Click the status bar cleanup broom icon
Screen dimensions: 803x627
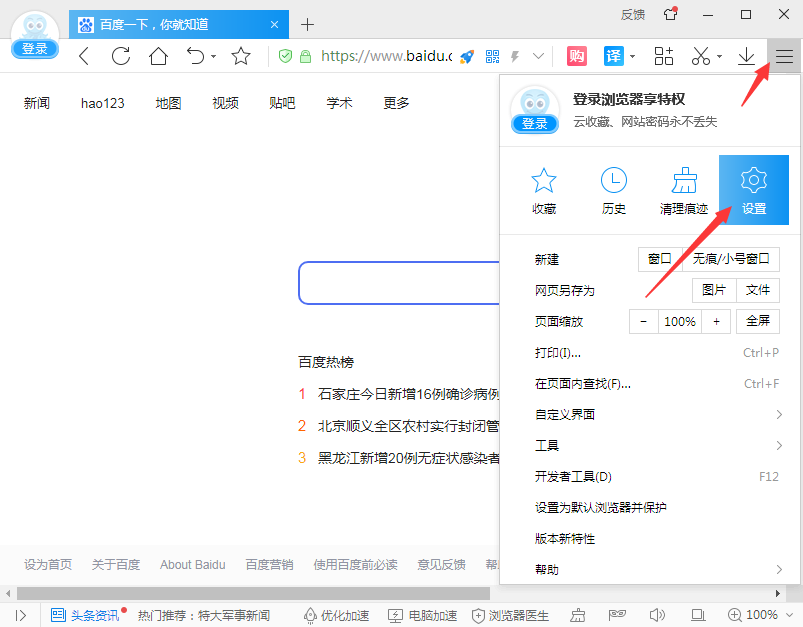pos(578,615)
